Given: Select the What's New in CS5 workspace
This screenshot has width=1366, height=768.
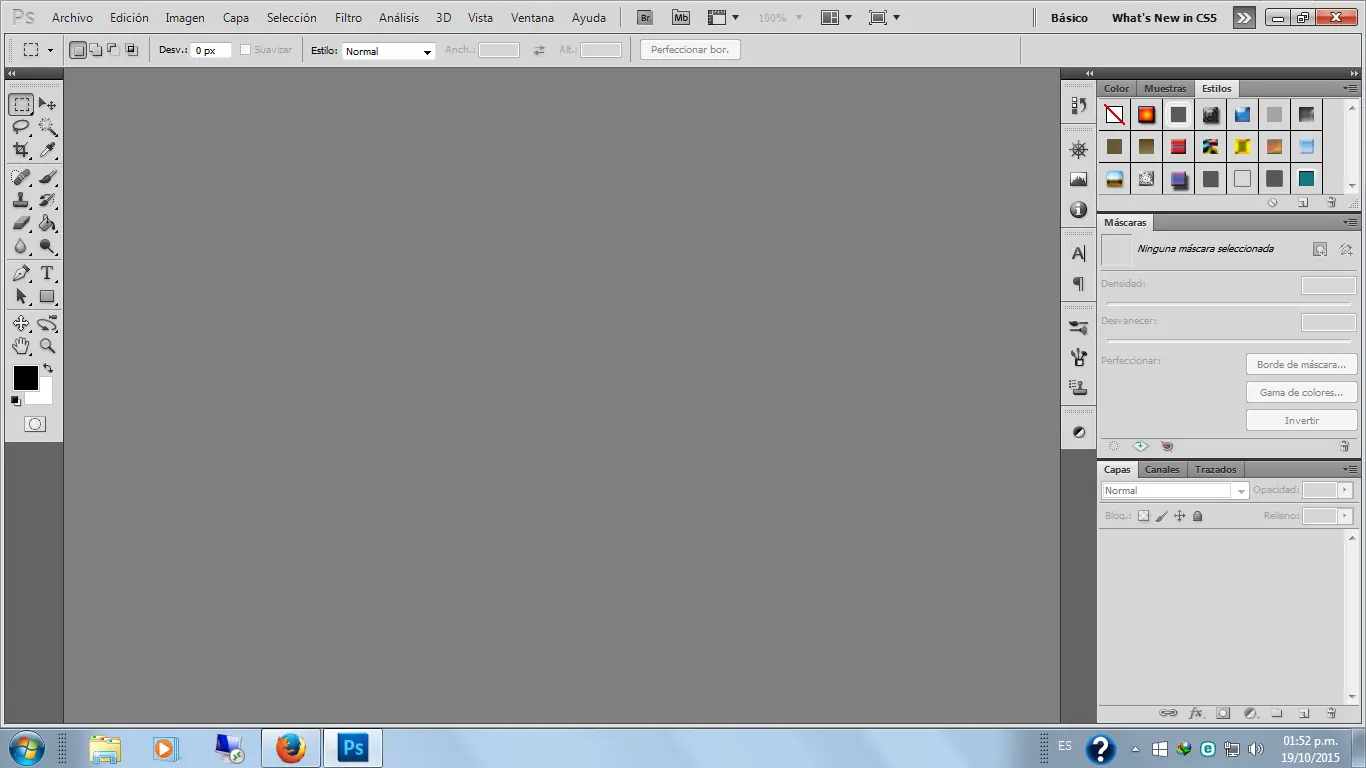Looking at the screenshot, I should (1164, 18).
